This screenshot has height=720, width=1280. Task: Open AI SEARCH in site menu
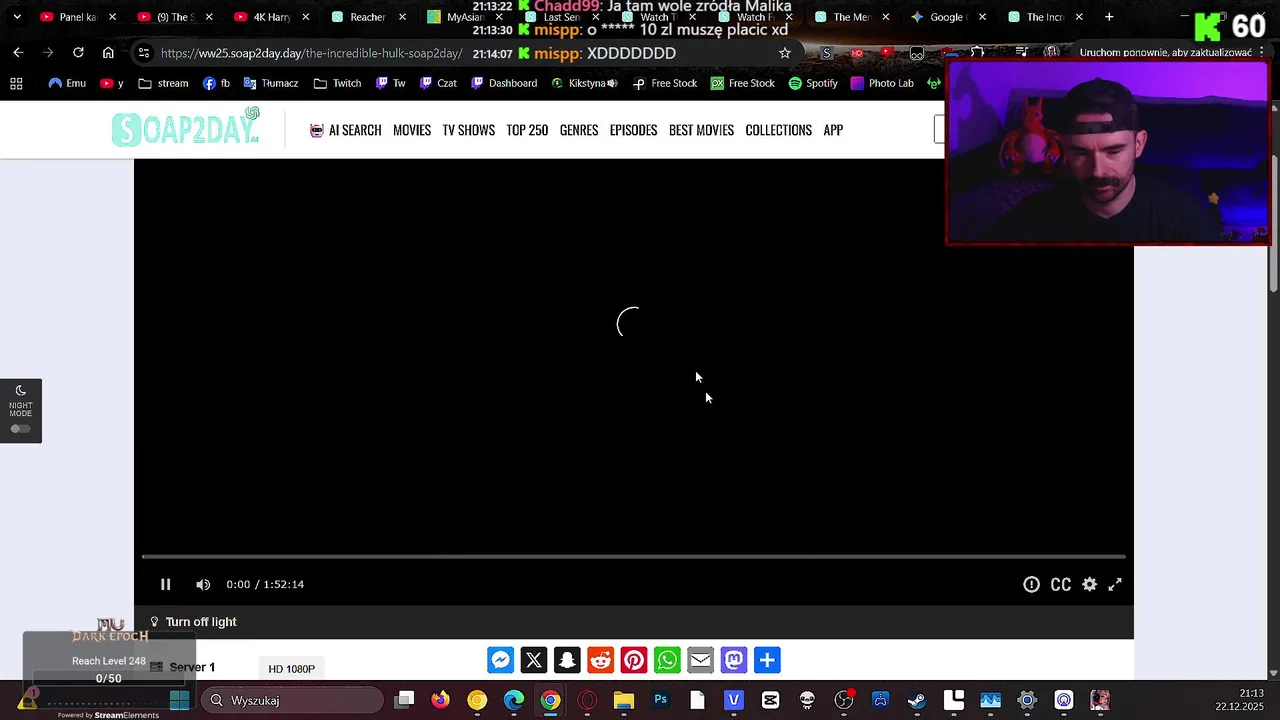click(x=345, y=130)
